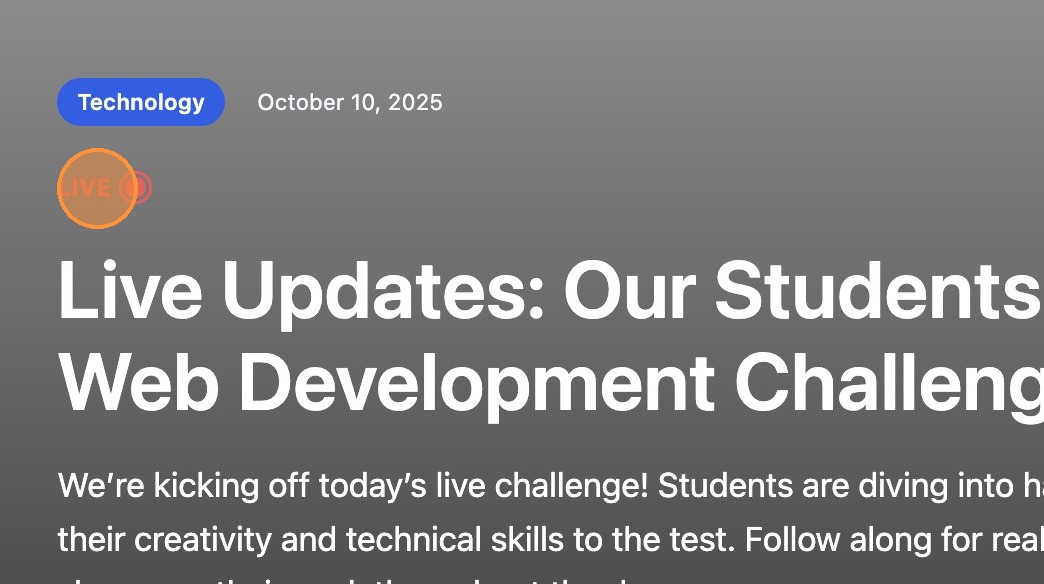Click "Development" in the headline's second line
The width and height of the screenshot is (1044, 584).
(475, 382)
